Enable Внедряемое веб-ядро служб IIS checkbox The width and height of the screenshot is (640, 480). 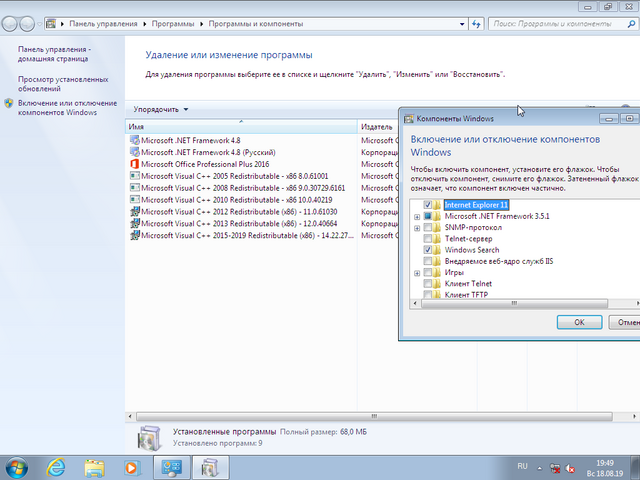pos(427,261)
